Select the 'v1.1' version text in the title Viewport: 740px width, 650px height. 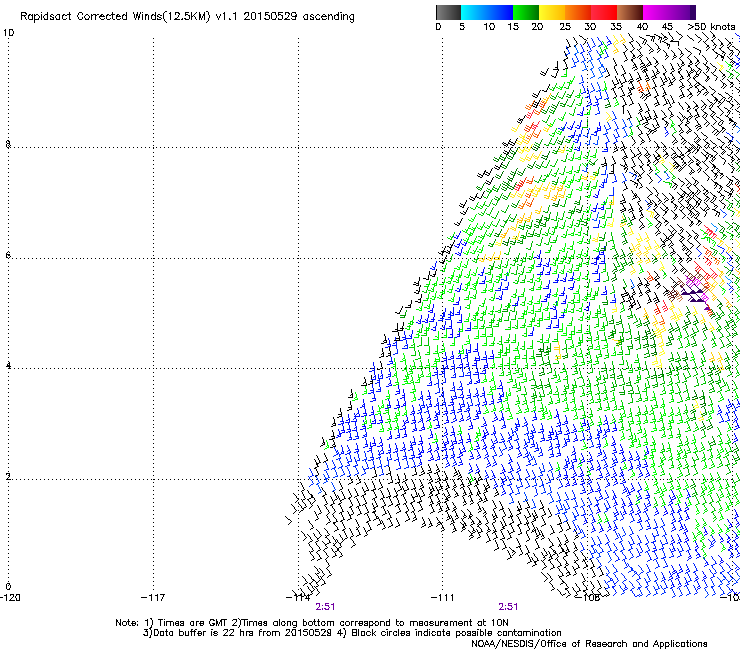[227, 17]
